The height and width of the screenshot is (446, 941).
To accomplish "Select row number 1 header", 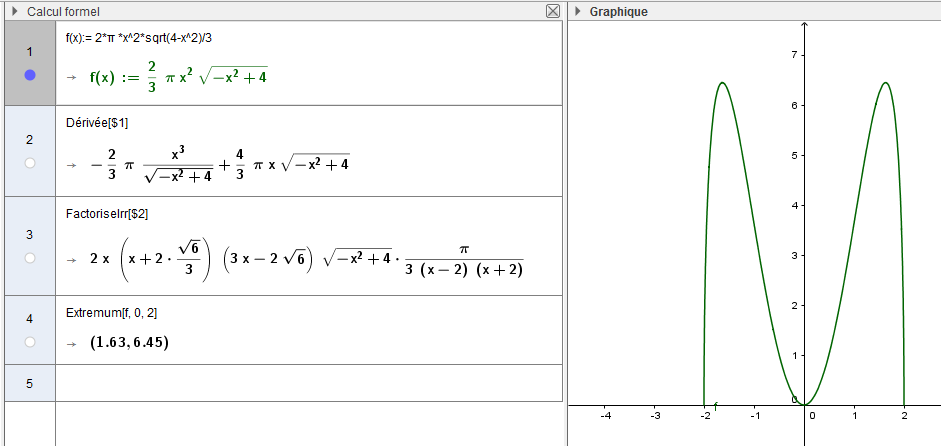I will pos(30,51).
